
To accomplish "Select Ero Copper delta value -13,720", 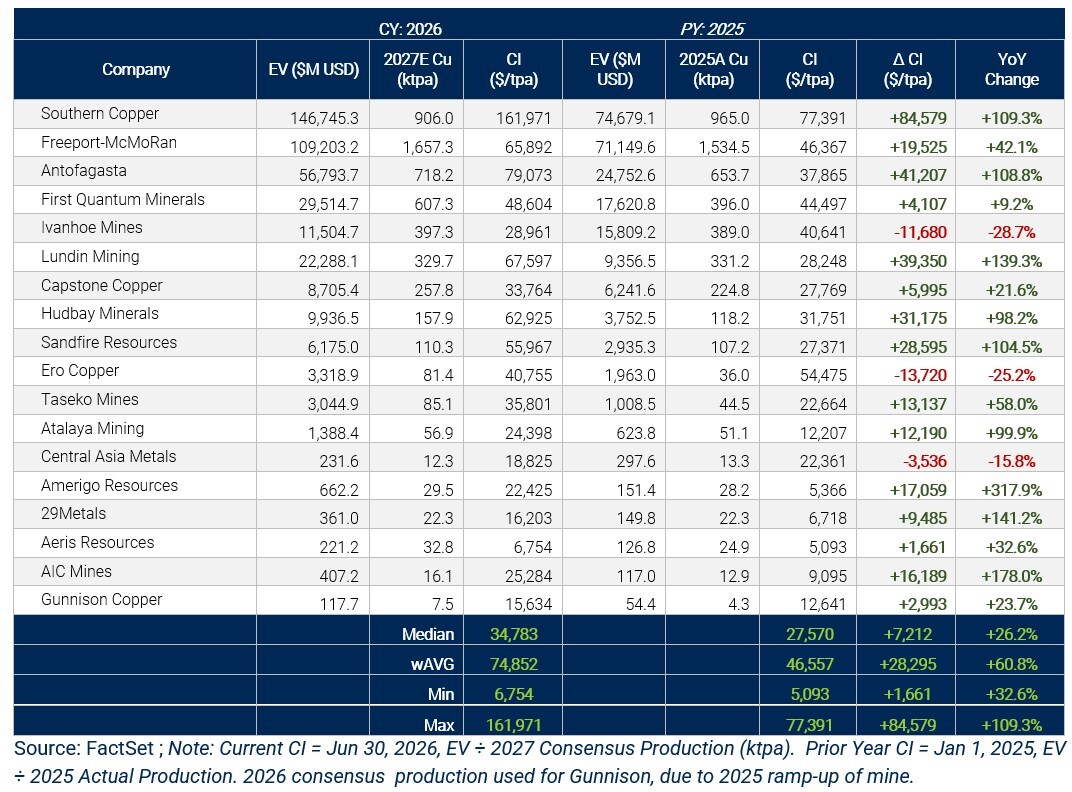I will [x=920, y=375].
